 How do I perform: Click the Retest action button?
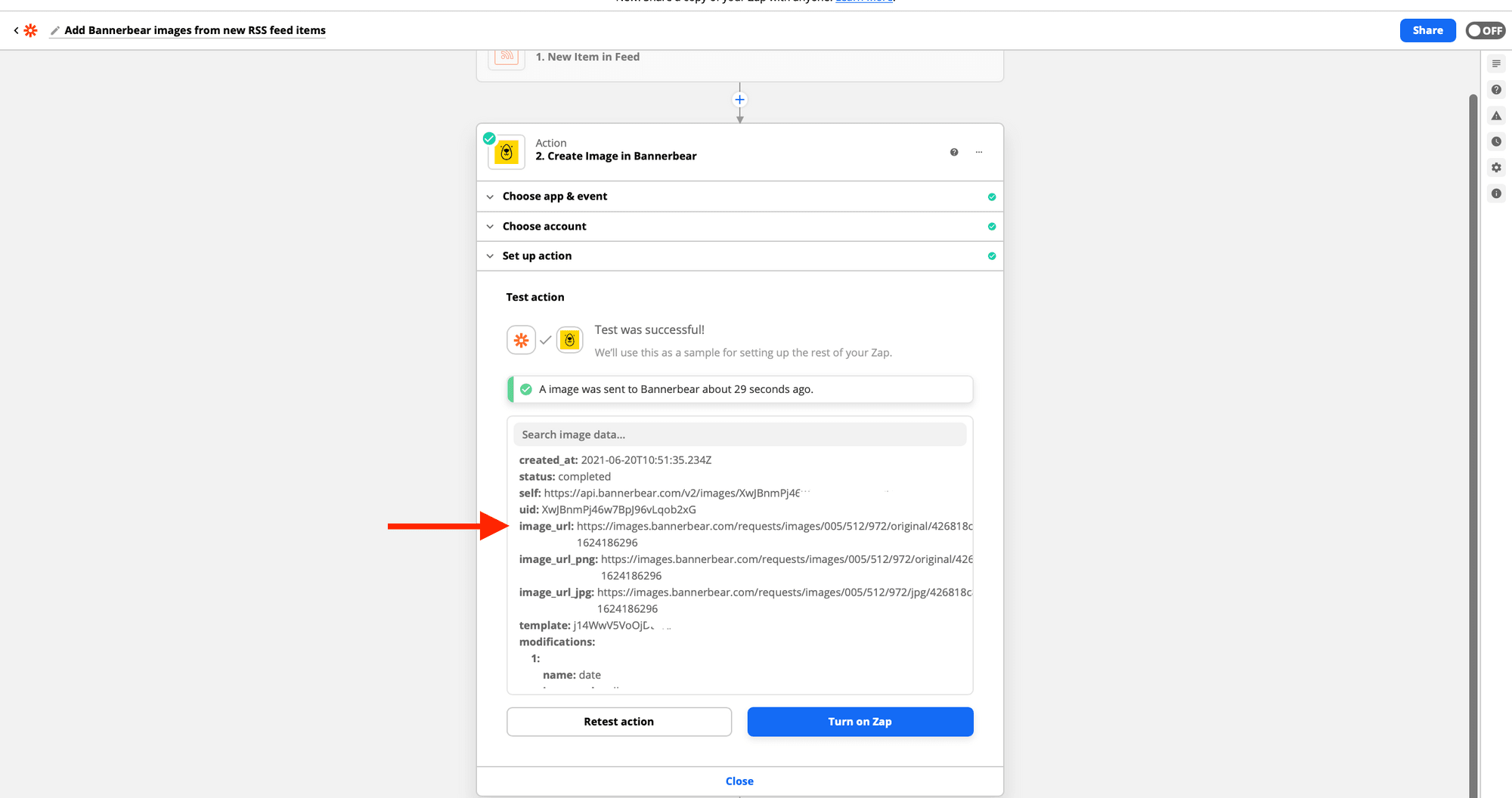tap(618, 722)
